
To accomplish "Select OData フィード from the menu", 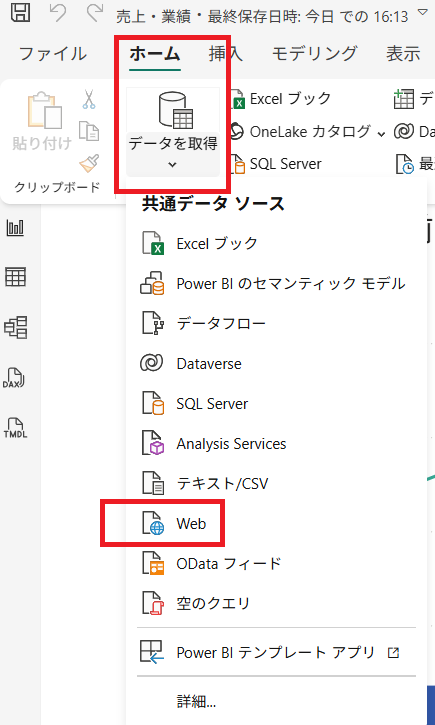I will (276, 564).
